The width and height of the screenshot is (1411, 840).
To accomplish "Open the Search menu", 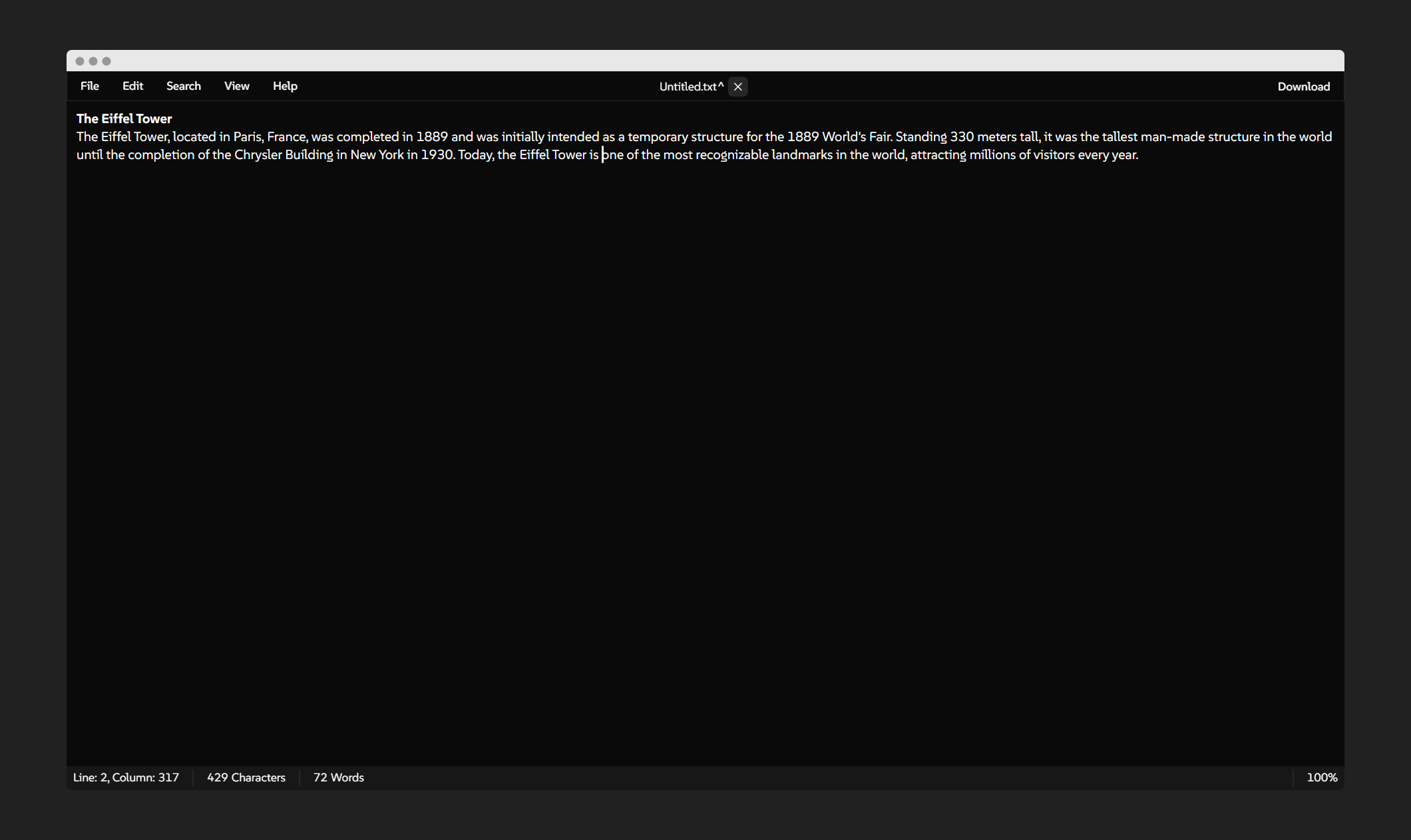I will tap(183, 86).
